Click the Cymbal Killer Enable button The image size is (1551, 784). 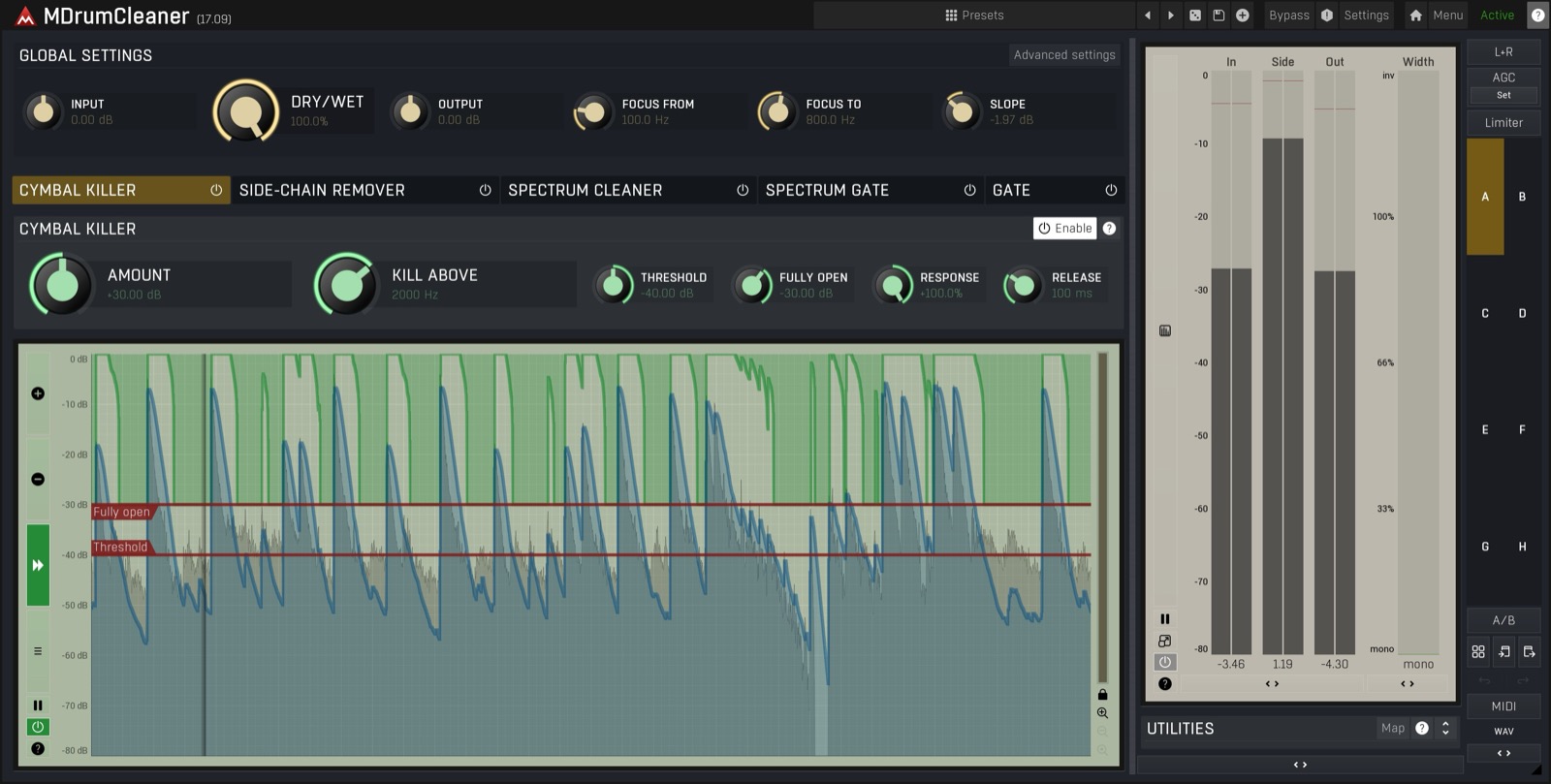click(1064, 228)
